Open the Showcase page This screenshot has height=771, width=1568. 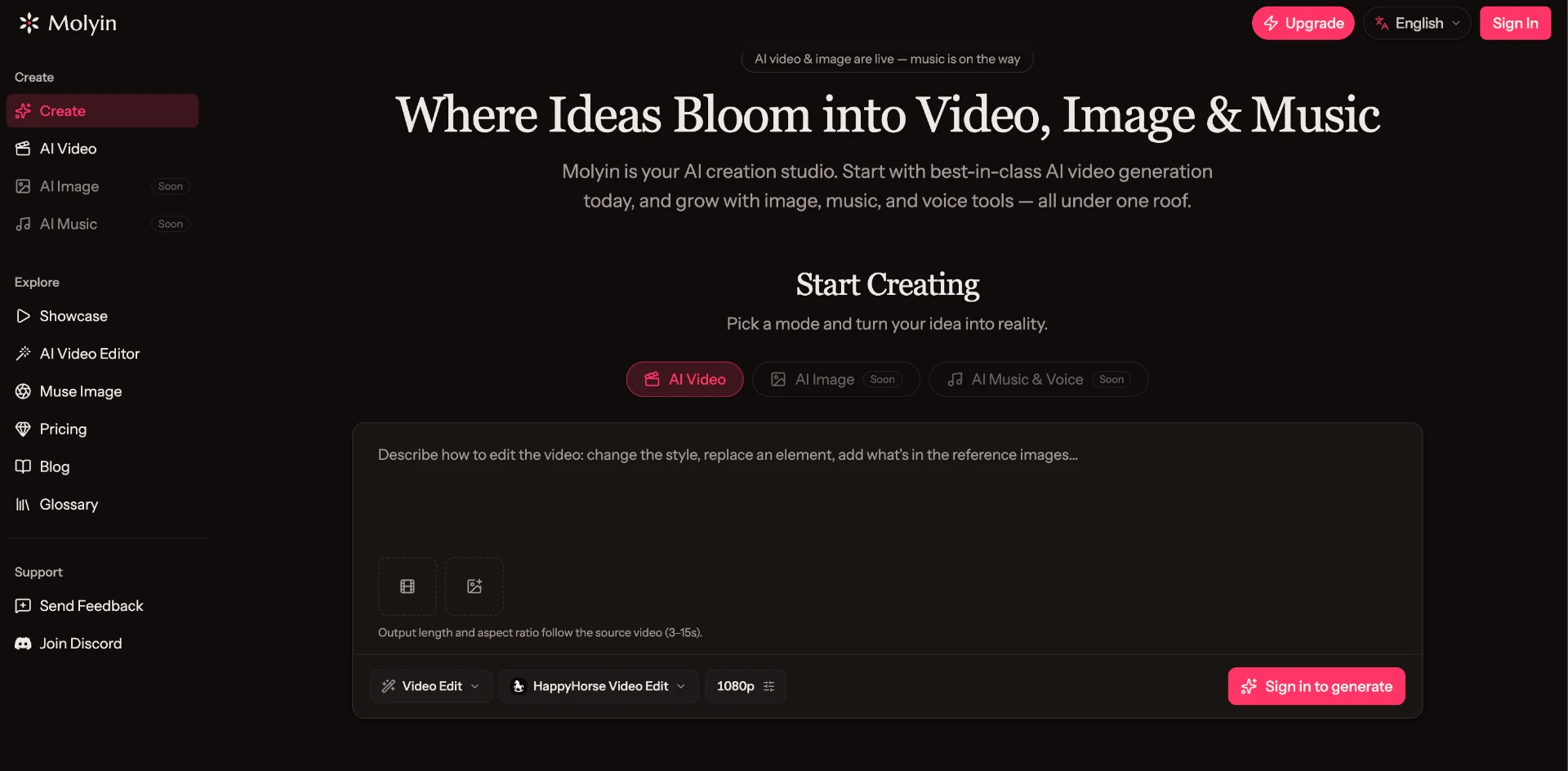[x=103, y=316]
